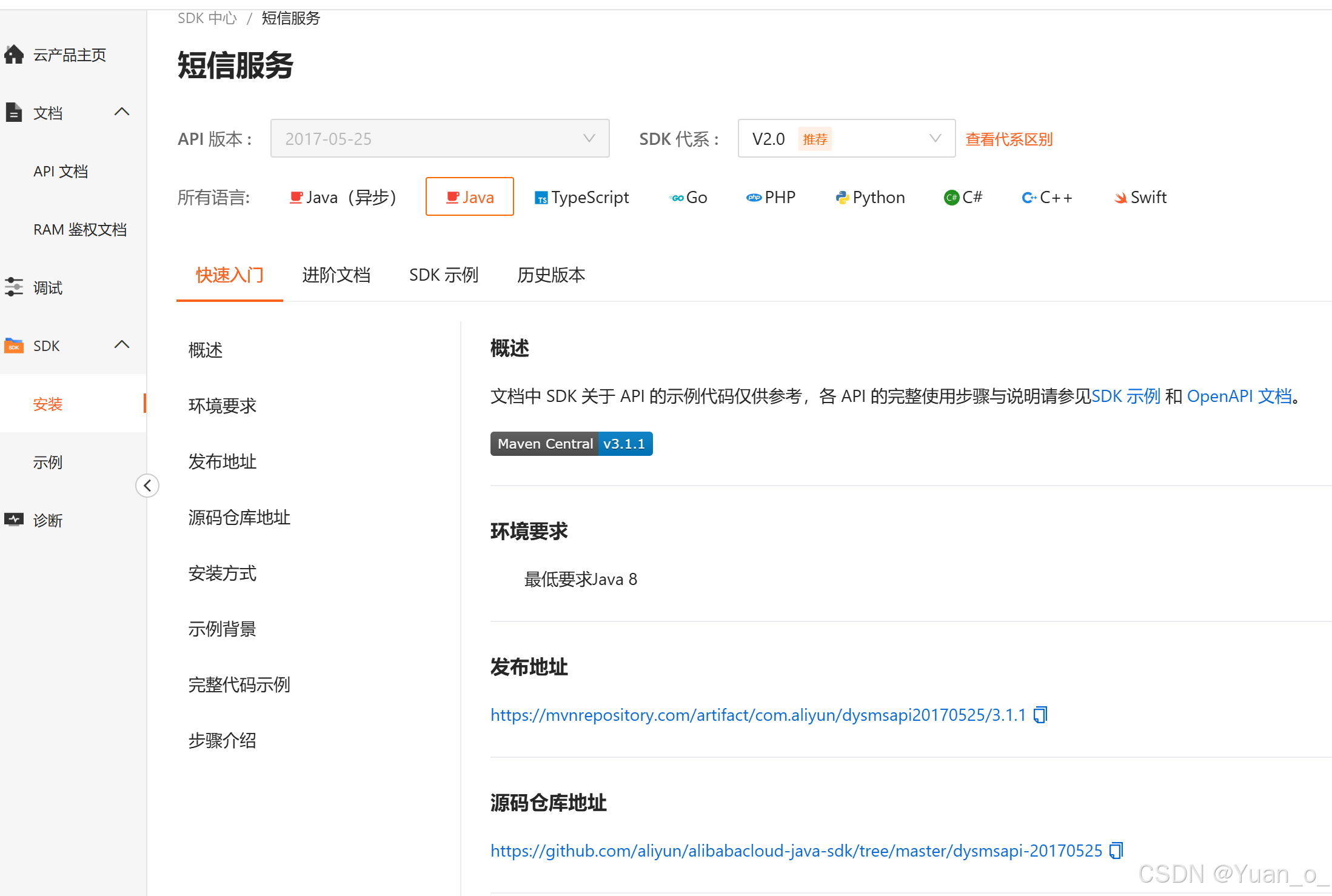
Task: Select the TypeScript language option
Action: pyautogui.click(x=582, y=197)
